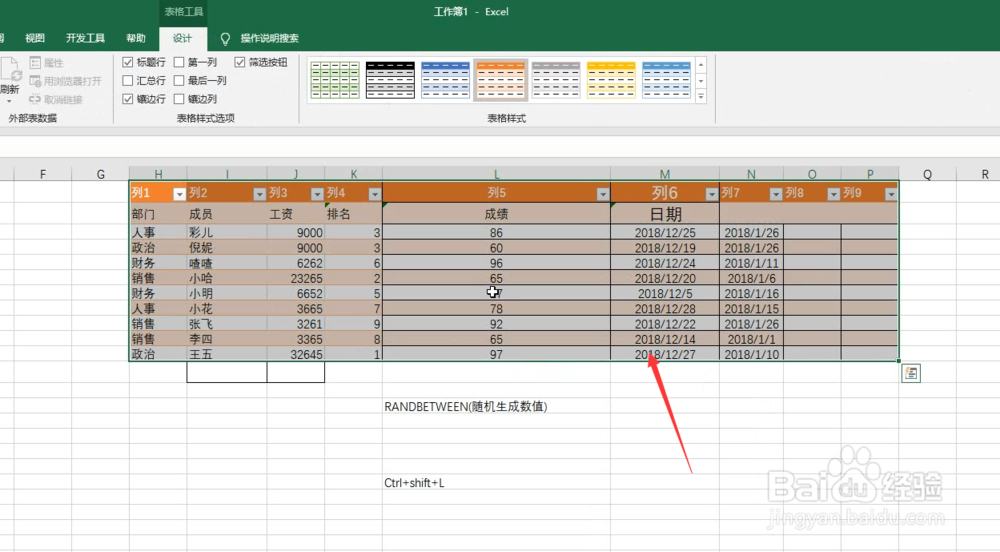Screen dimensions: 1000x552
Task: Click the Refresh table data icon
Action: click(10, 70)
